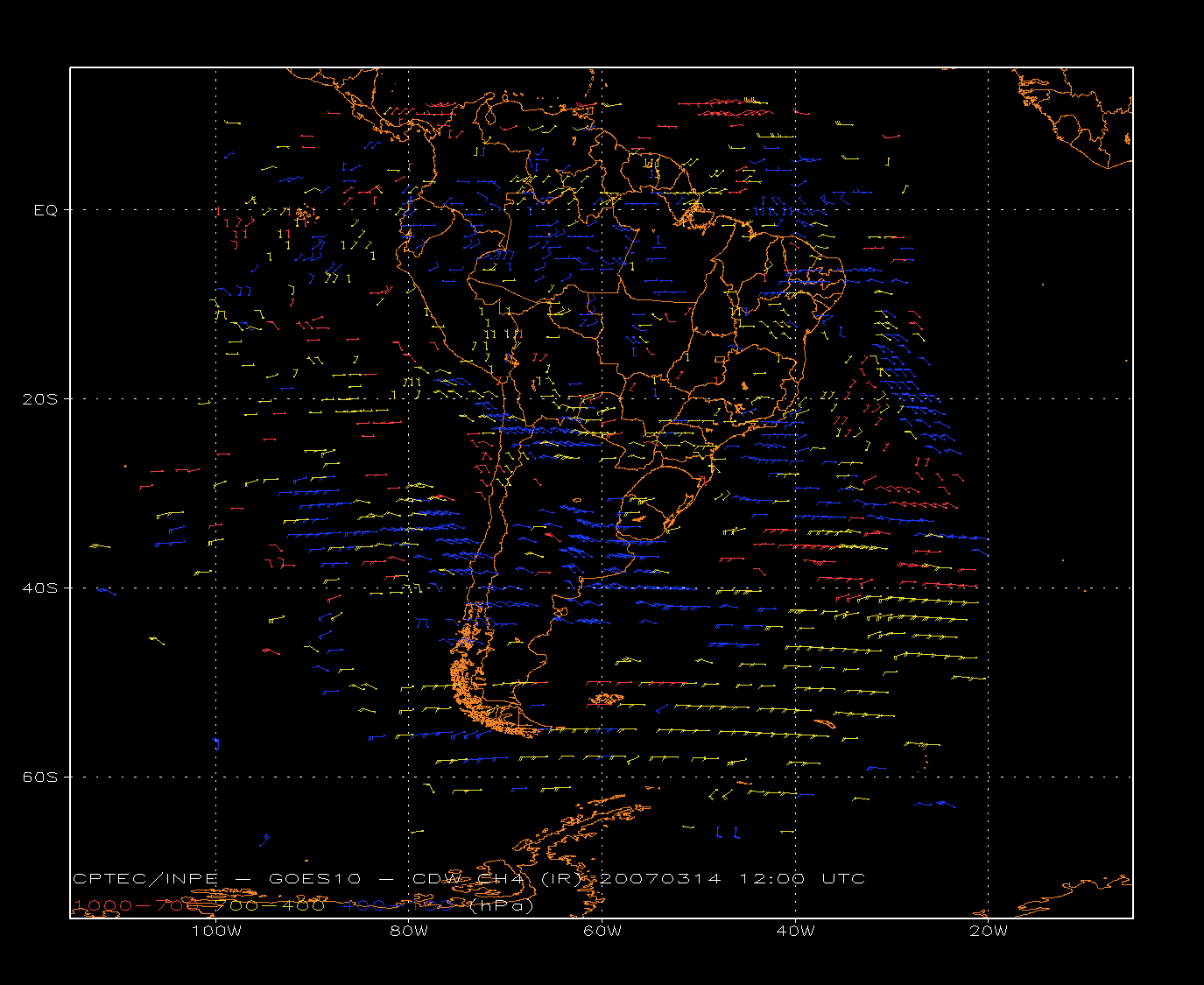Click the 12:00 UTC time label
This screenshot has height=985, width=1204.
(803, 879)
